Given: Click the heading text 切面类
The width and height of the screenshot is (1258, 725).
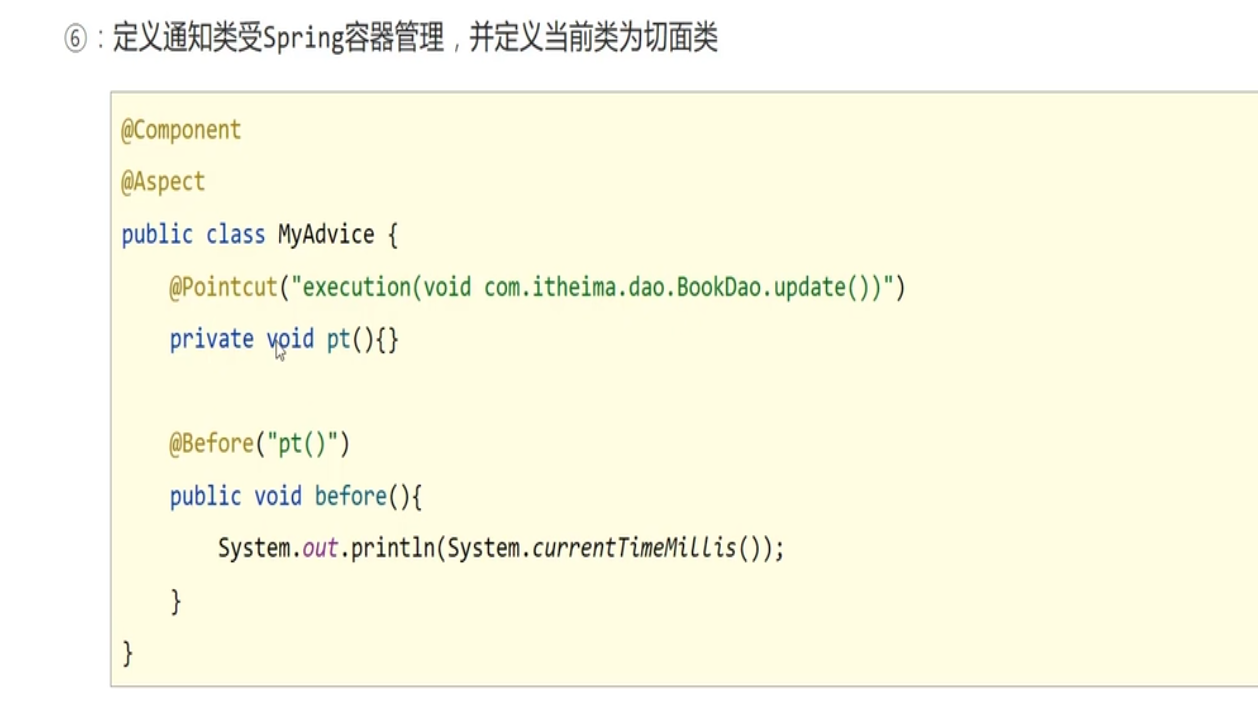Looking at the screenshot, I should (681, 40).
